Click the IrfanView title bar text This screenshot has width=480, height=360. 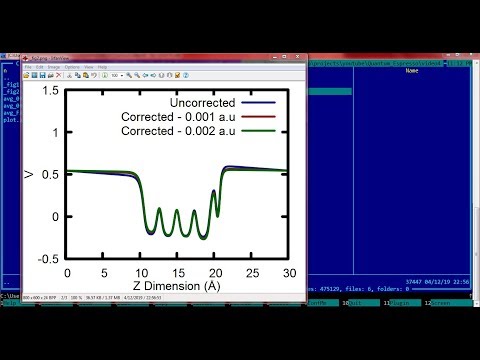pos(50,58)
